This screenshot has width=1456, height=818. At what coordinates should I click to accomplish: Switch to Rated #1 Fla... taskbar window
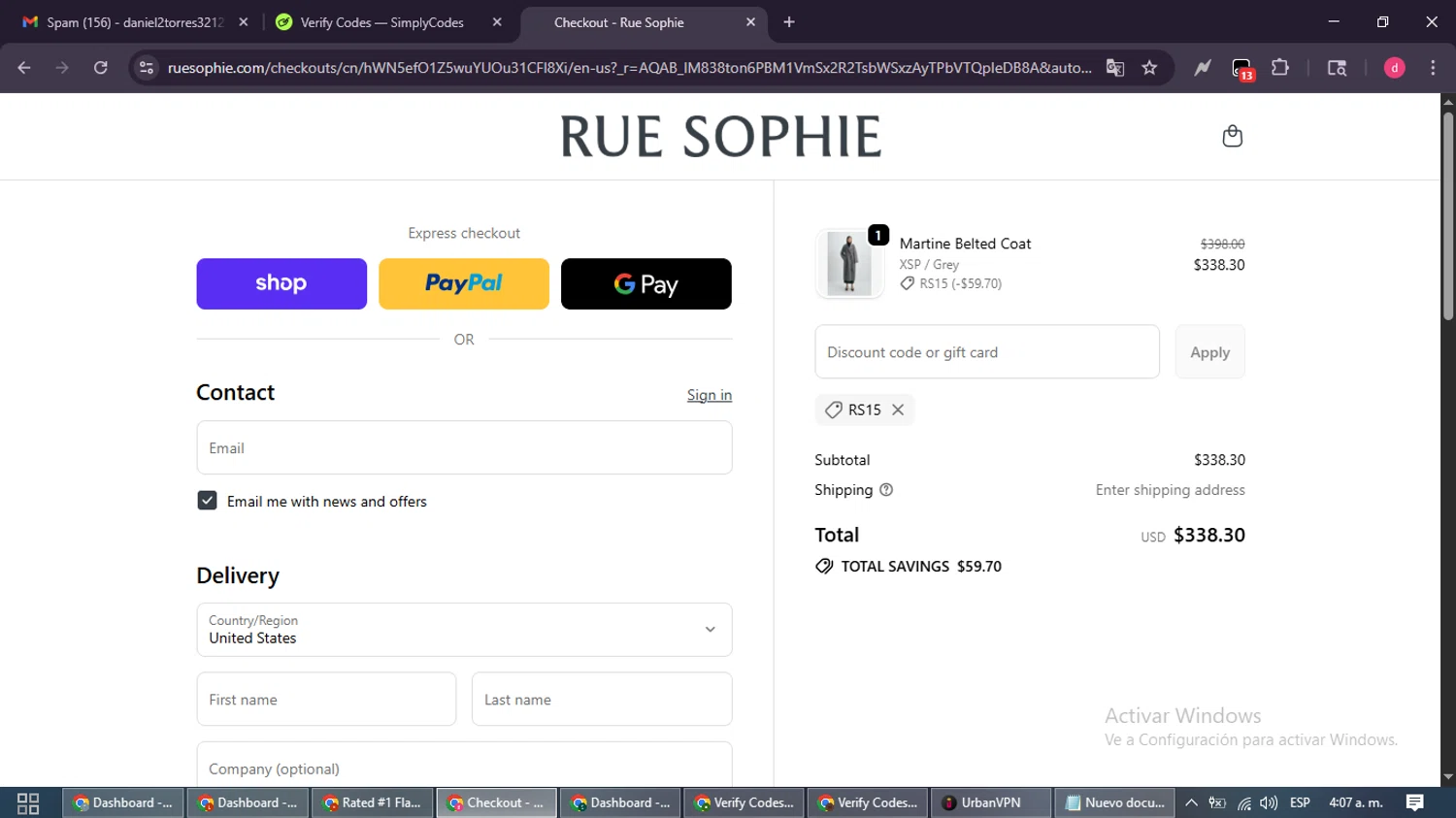point(372,802)
